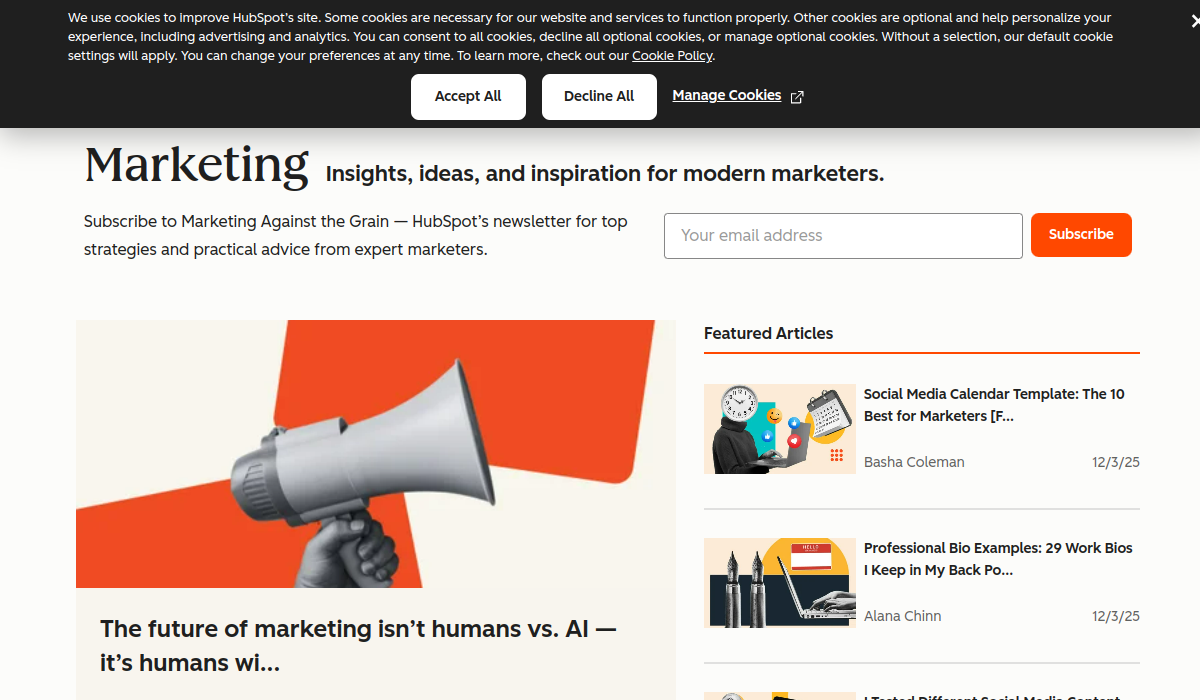Click the megaphone hero image
The image size is (1200, 700).
pyautogui.click(x=366, y=453)
